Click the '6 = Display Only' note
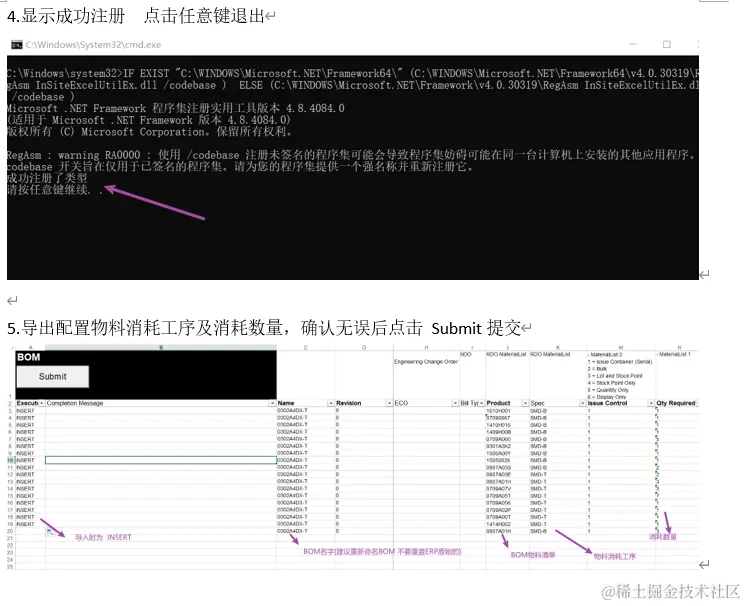This screenshot has height=606, width=746. click(x=608, y=397)
